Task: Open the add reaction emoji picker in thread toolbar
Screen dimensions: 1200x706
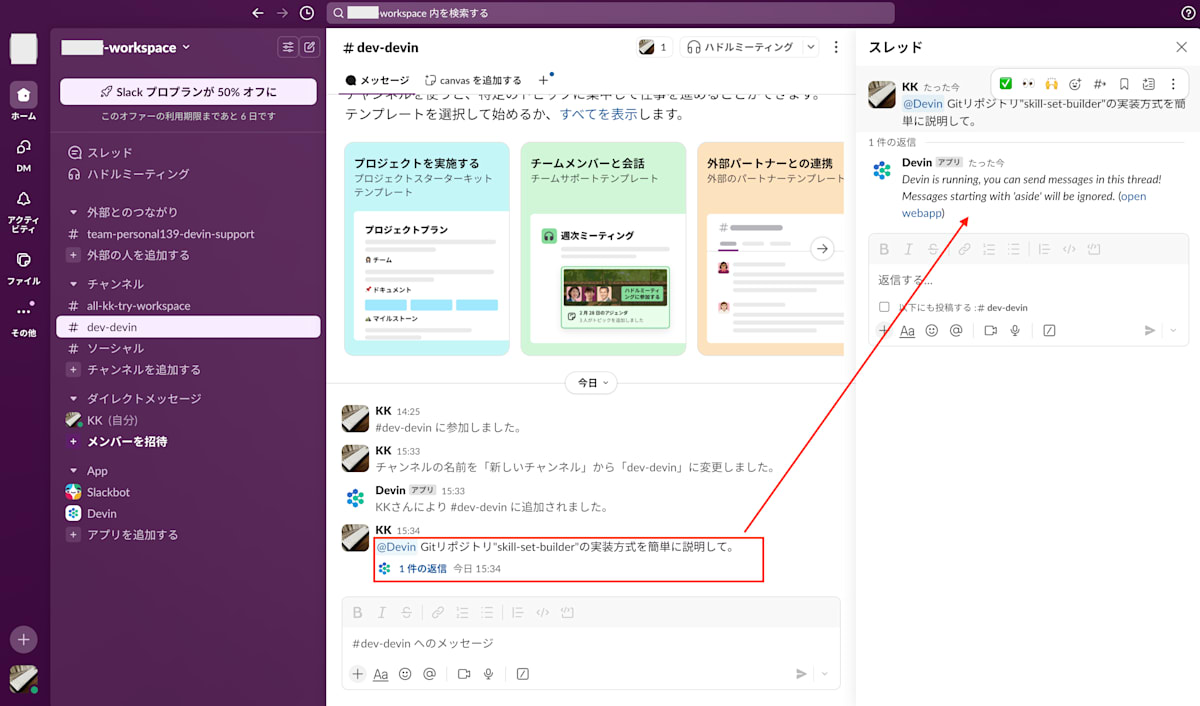Action: pyautogui.click(x=1076, y=83)
